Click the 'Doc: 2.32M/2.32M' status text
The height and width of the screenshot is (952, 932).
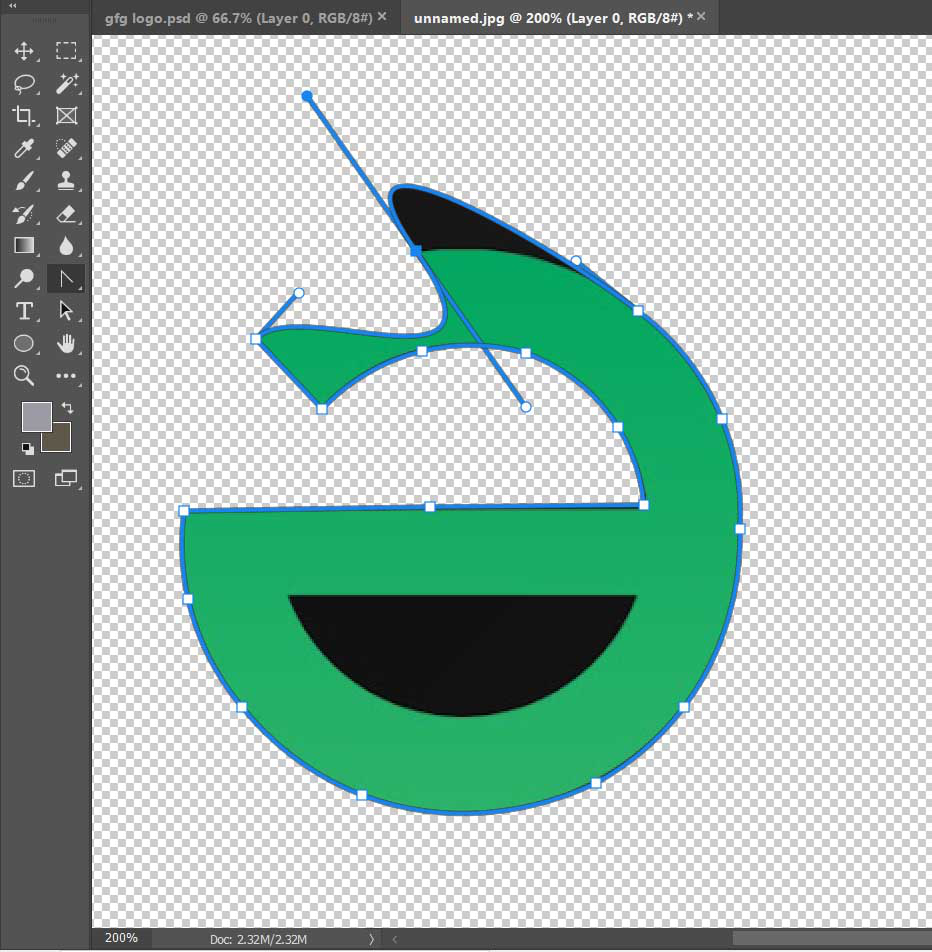click(258, 939)
